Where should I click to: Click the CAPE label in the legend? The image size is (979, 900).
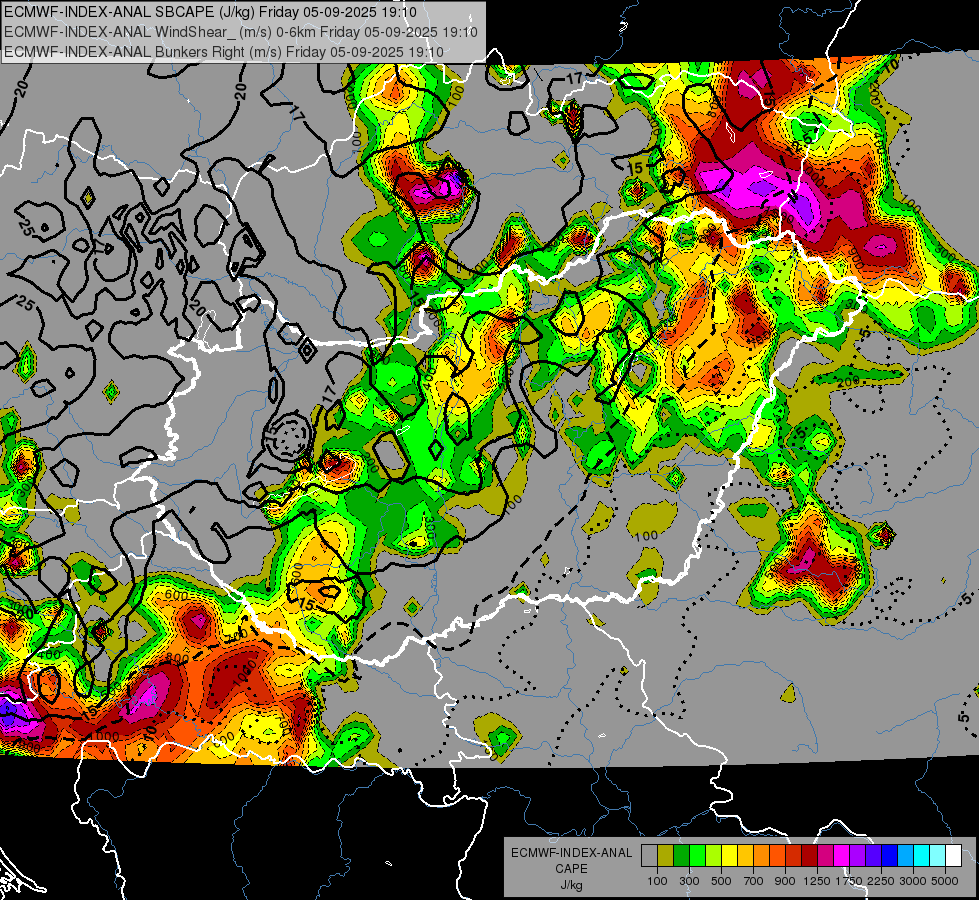(x=571, y=869)
